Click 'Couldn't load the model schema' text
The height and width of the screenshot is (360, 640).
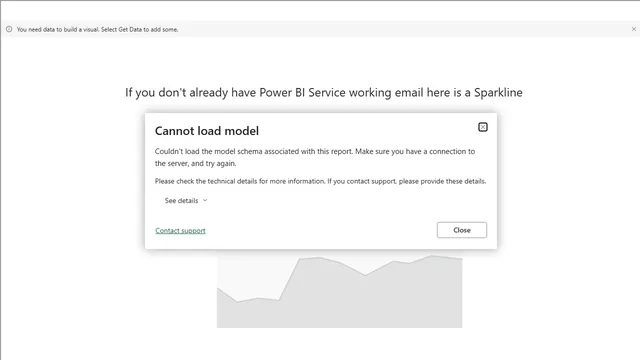pyautogui.click(x=315, y=157)
